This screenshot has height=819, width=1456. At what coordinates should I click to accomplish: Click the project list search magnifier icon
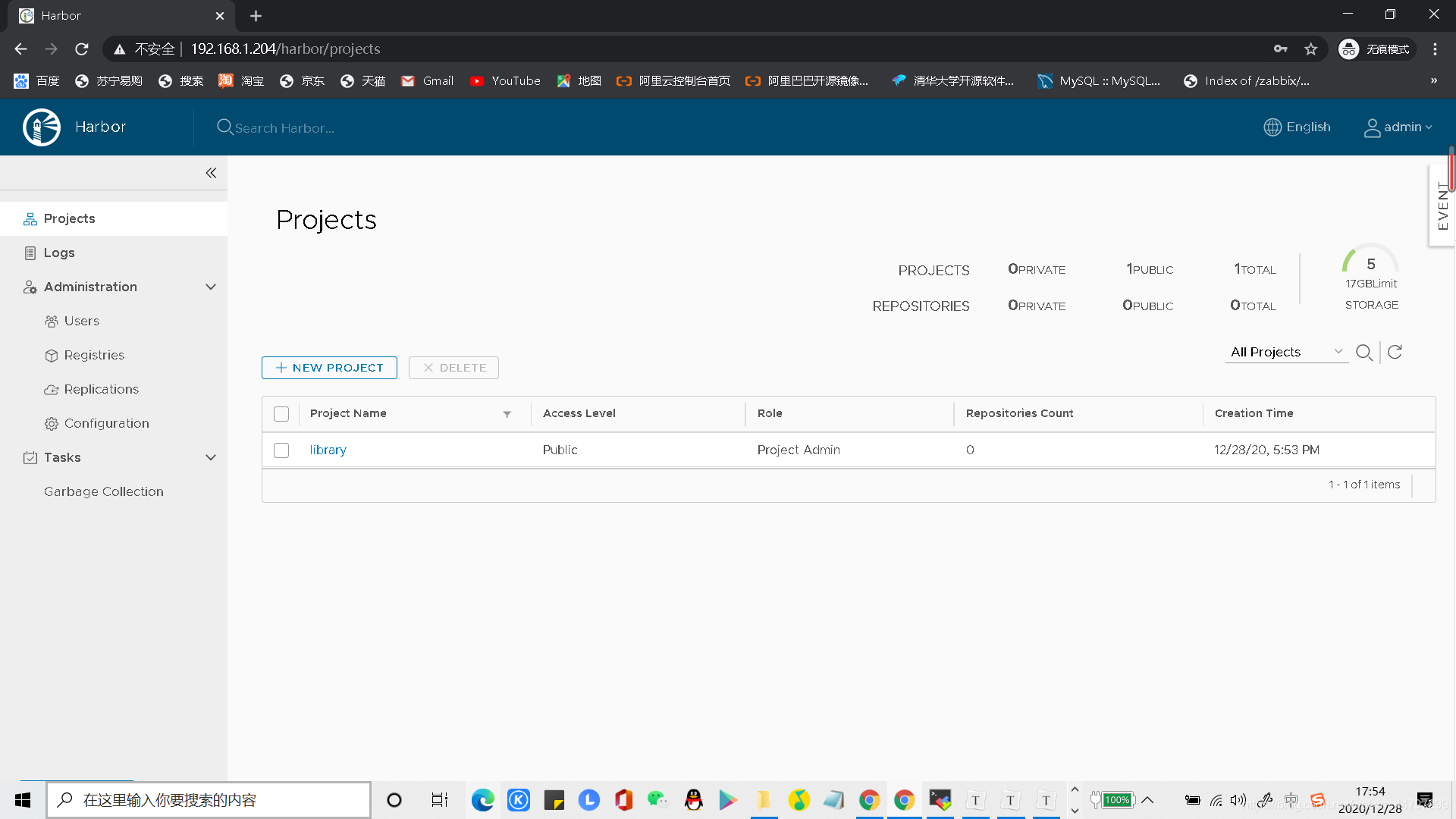(1363, 353)
